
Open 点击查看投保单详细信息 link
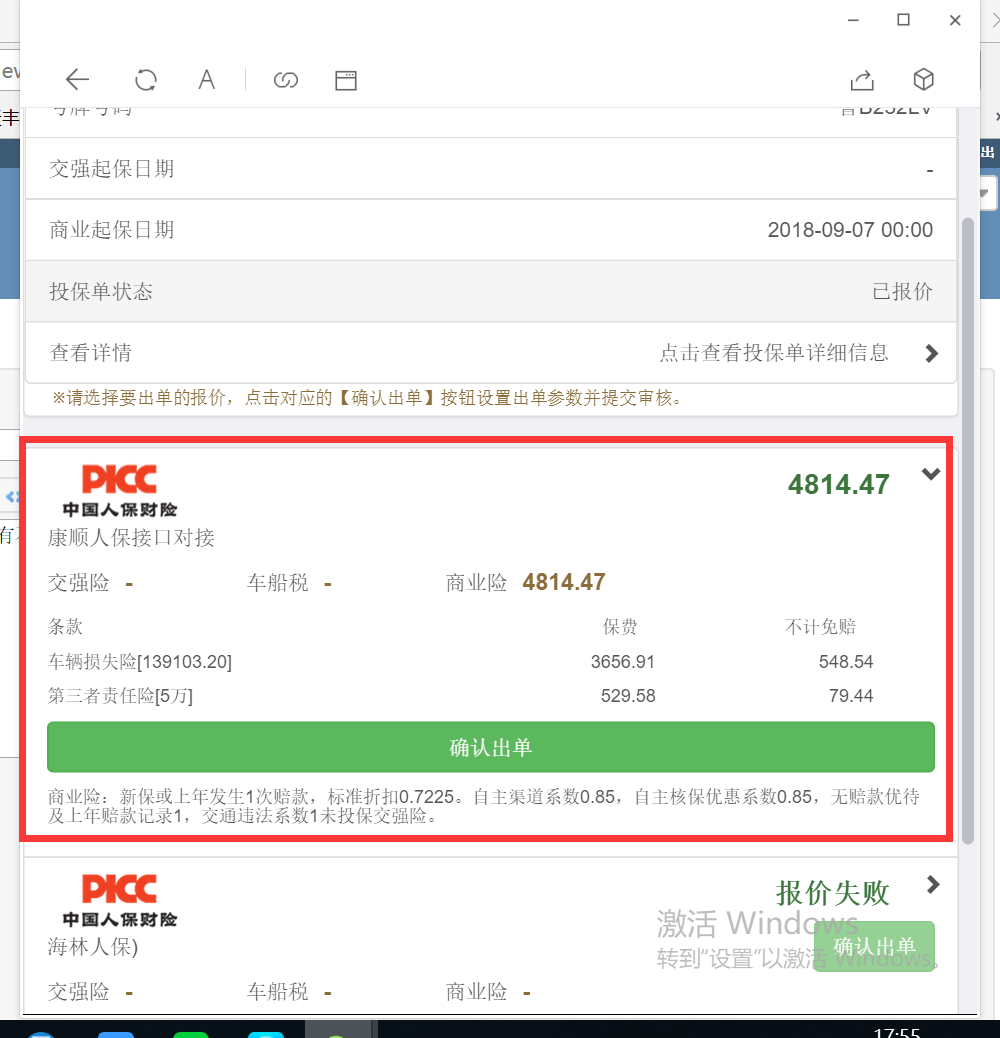tap(774, 353)
